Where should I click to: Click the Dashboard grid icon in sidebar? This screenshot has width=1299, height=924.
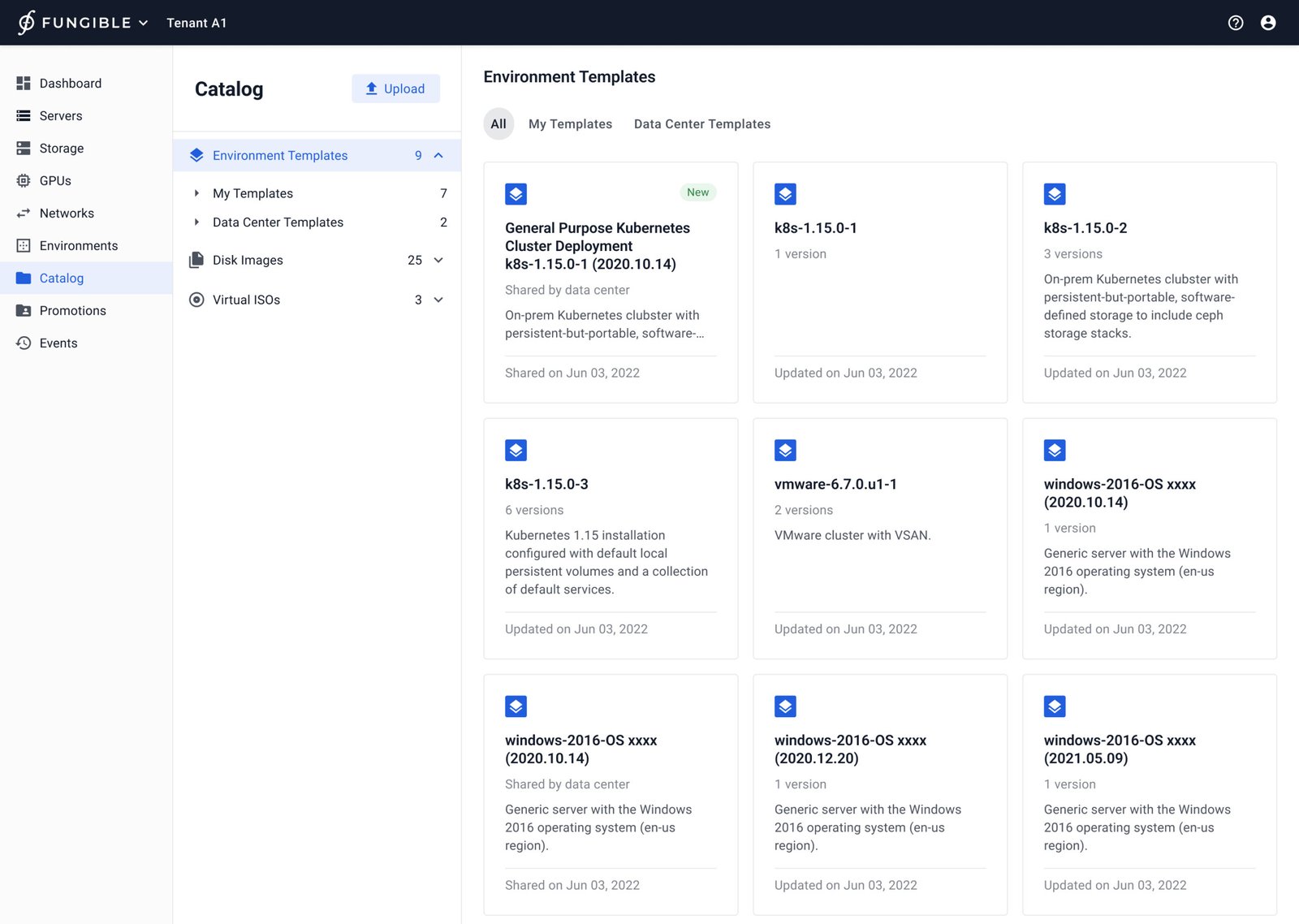click(x=24, y=84)
